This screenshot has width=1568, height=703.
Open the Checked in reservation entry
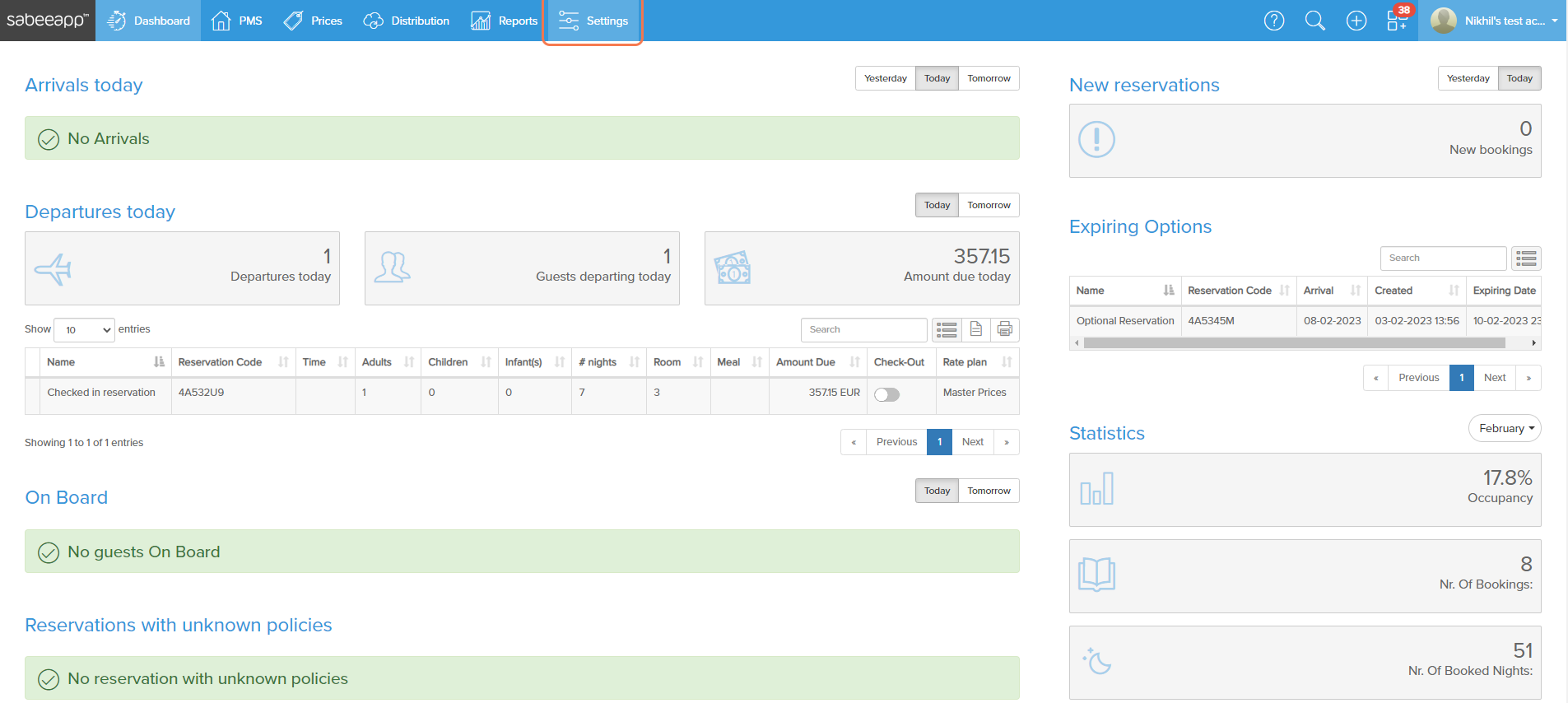point(101,393)
